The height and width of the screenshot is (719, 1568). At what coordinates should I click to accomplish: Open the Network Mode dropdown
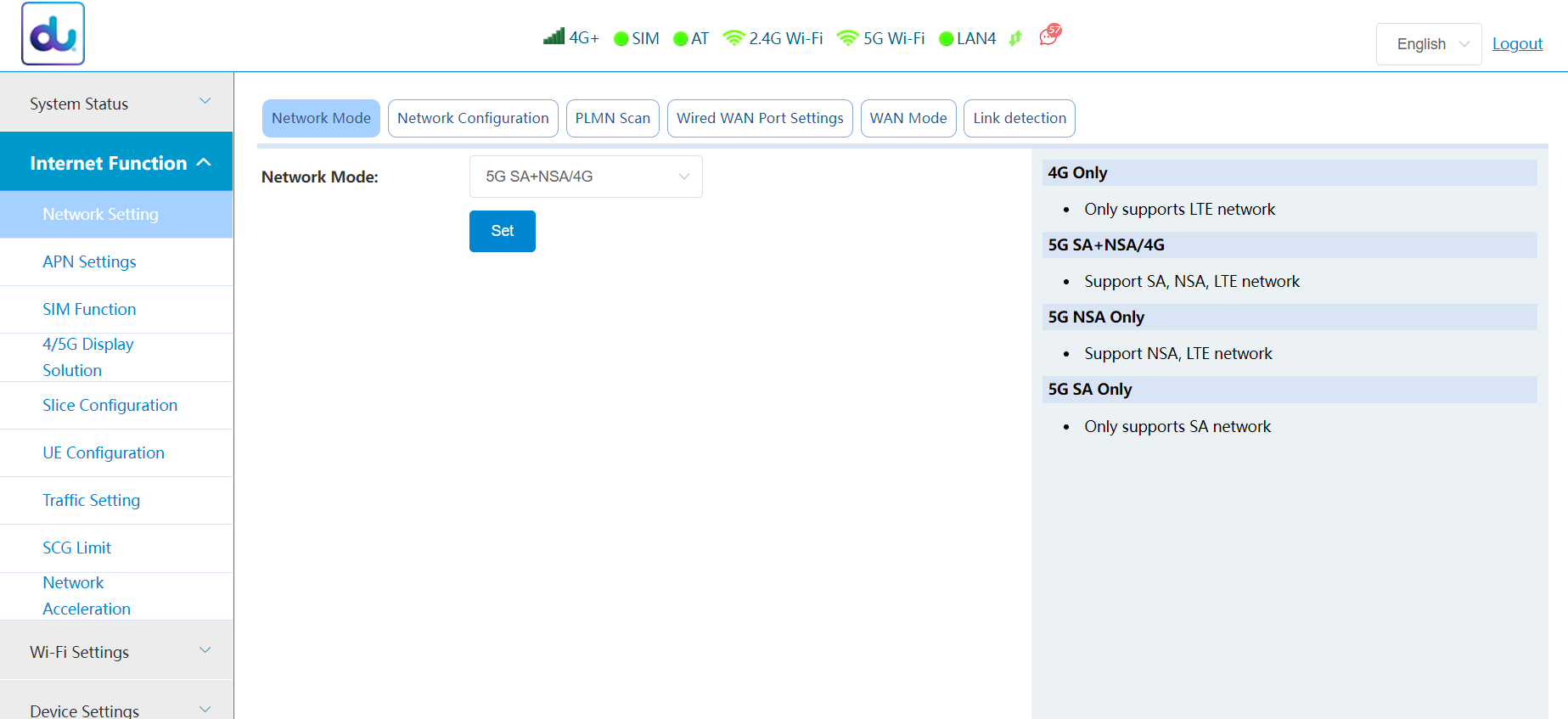(586, 177)
